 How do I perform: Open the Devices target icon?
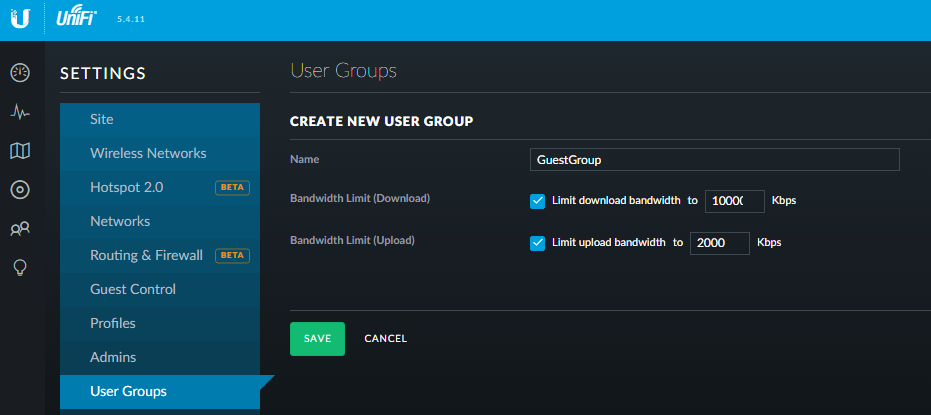[x=20, y=190]
